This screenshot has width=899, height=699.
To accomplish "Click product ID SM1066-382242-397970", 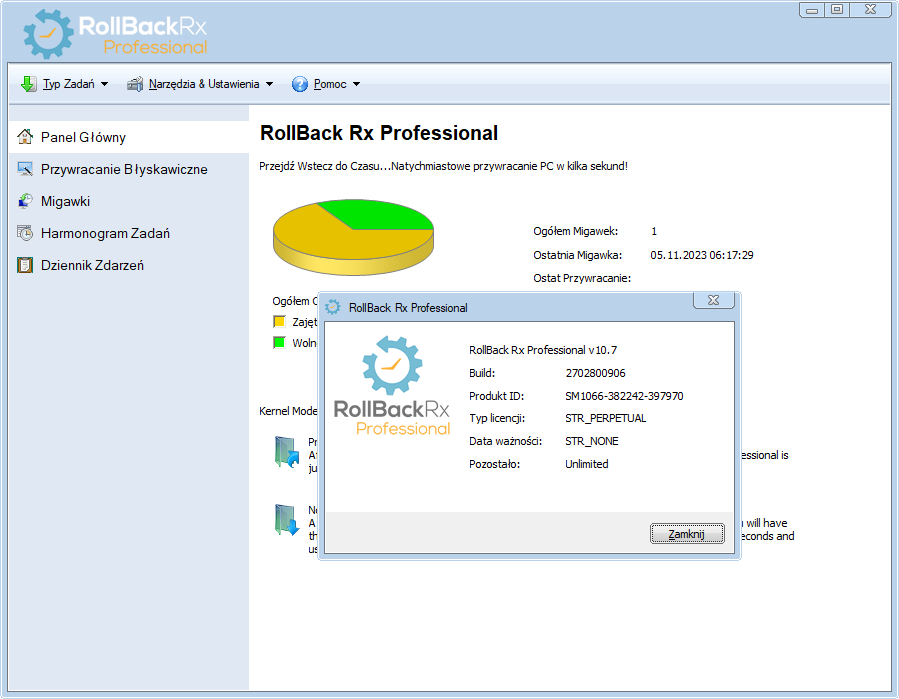I will [624, 396].
